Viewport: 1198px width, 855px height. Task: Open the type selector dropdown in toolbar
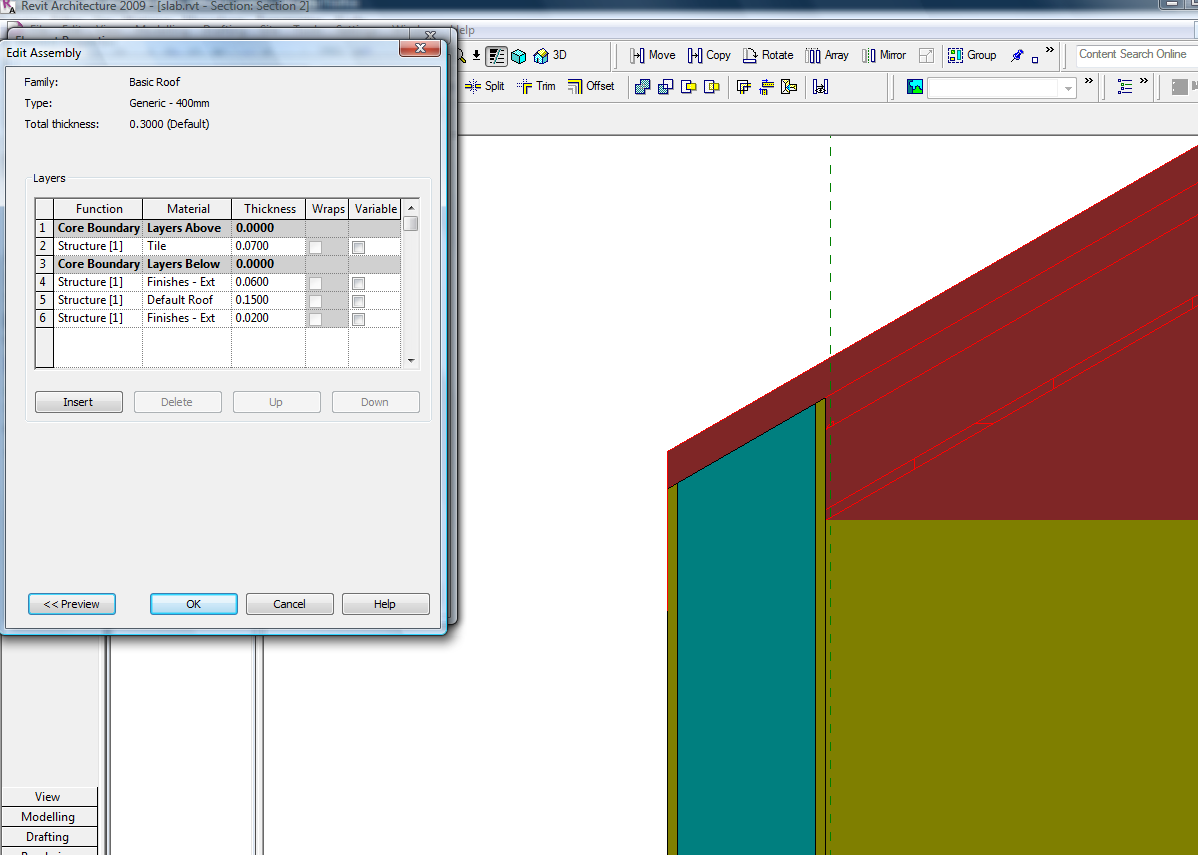[1068, 88]
